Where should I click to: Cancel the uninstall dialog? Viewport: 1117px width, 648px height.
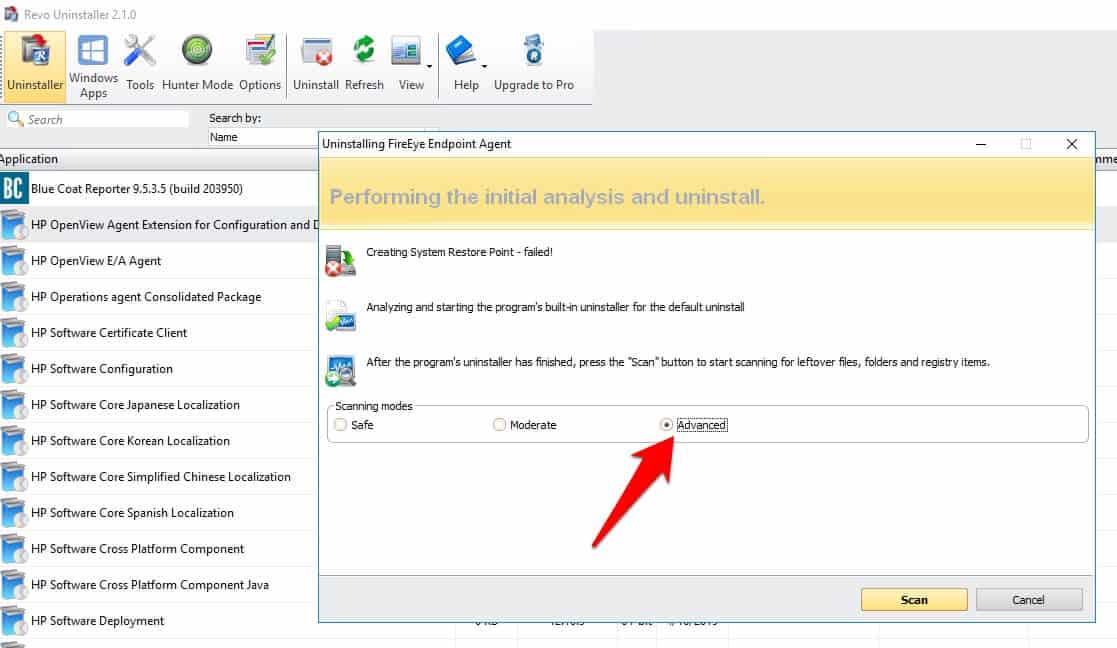click(x=1029, y=600)
